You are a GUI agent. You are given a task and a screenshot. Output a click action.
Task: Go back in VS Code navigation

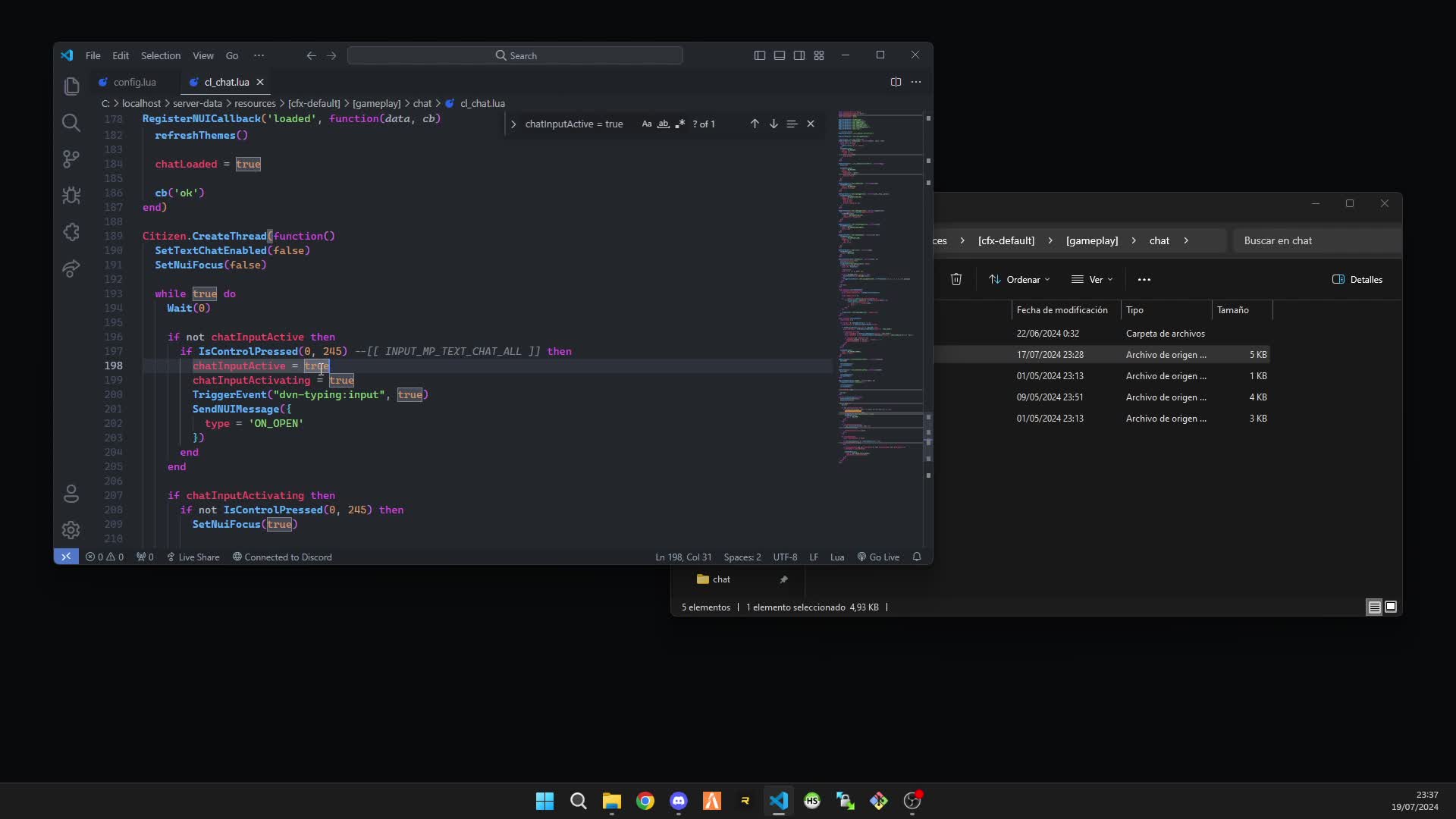pyautogui.click(x=311, y=55)
